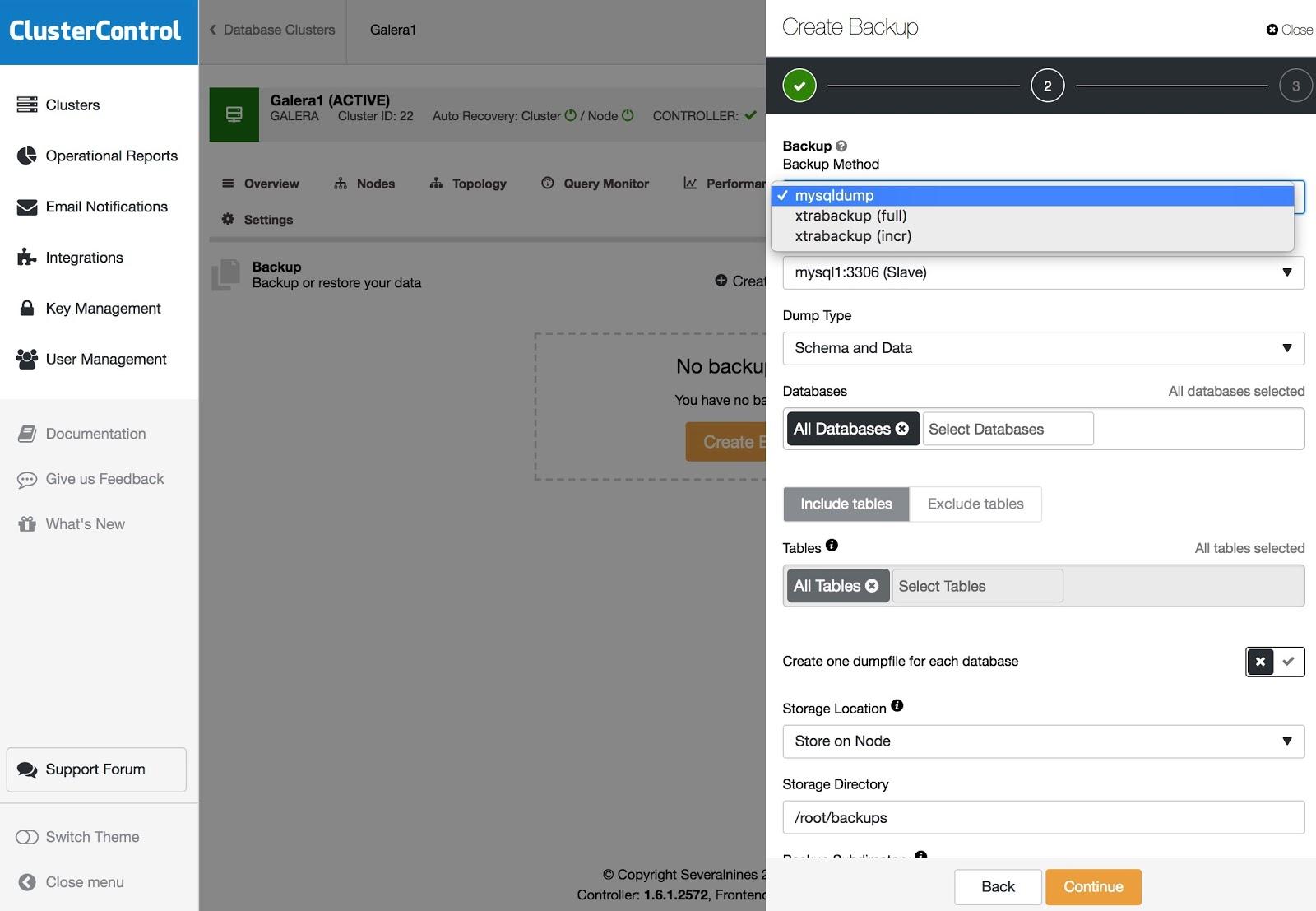Open the Settings tab

pos(257,220)
